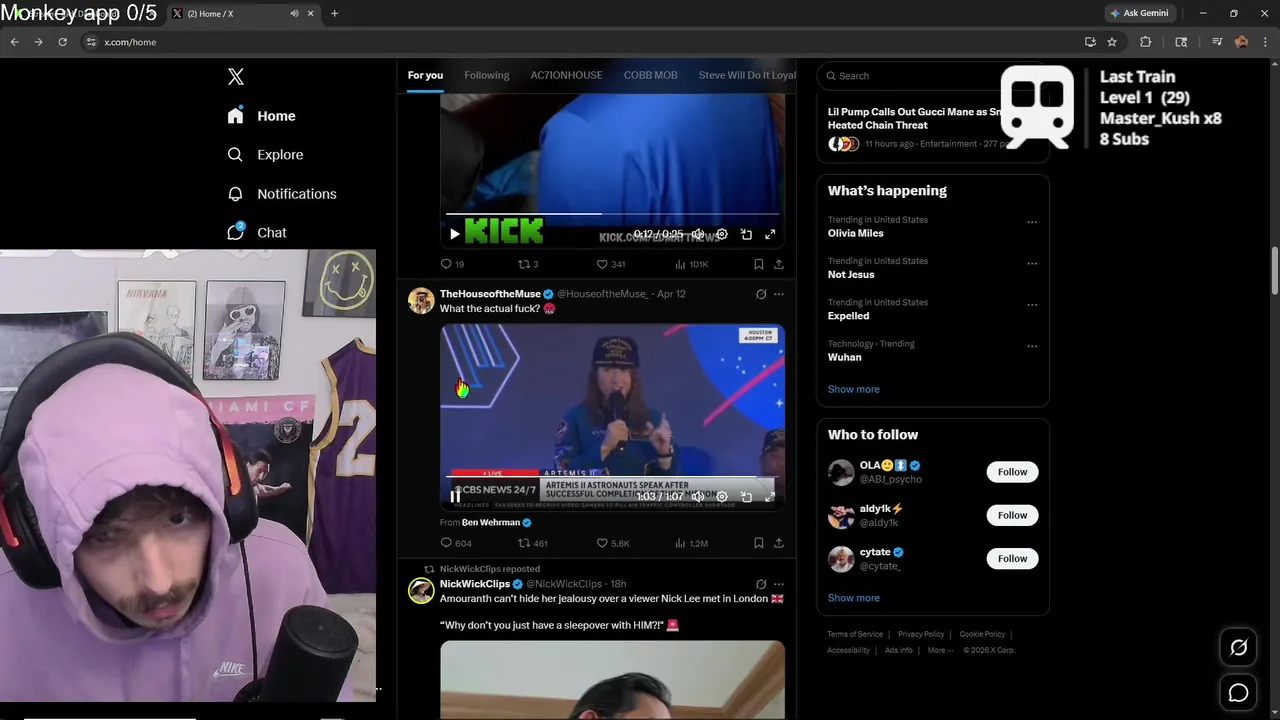Mute the CBS News video volume
This screenshot has width=1280, height=720.
698,496
